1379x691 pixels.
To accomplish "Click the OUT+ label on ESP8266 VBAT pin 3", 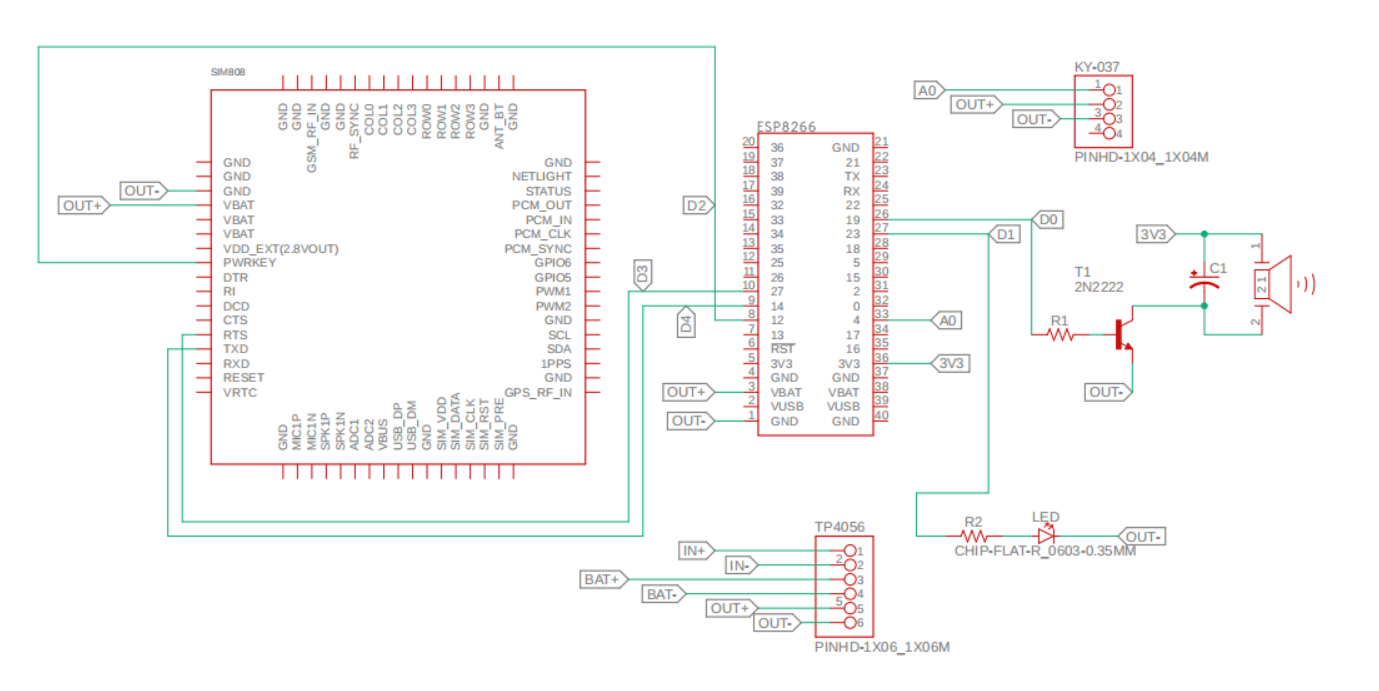I will pos(688,392).
